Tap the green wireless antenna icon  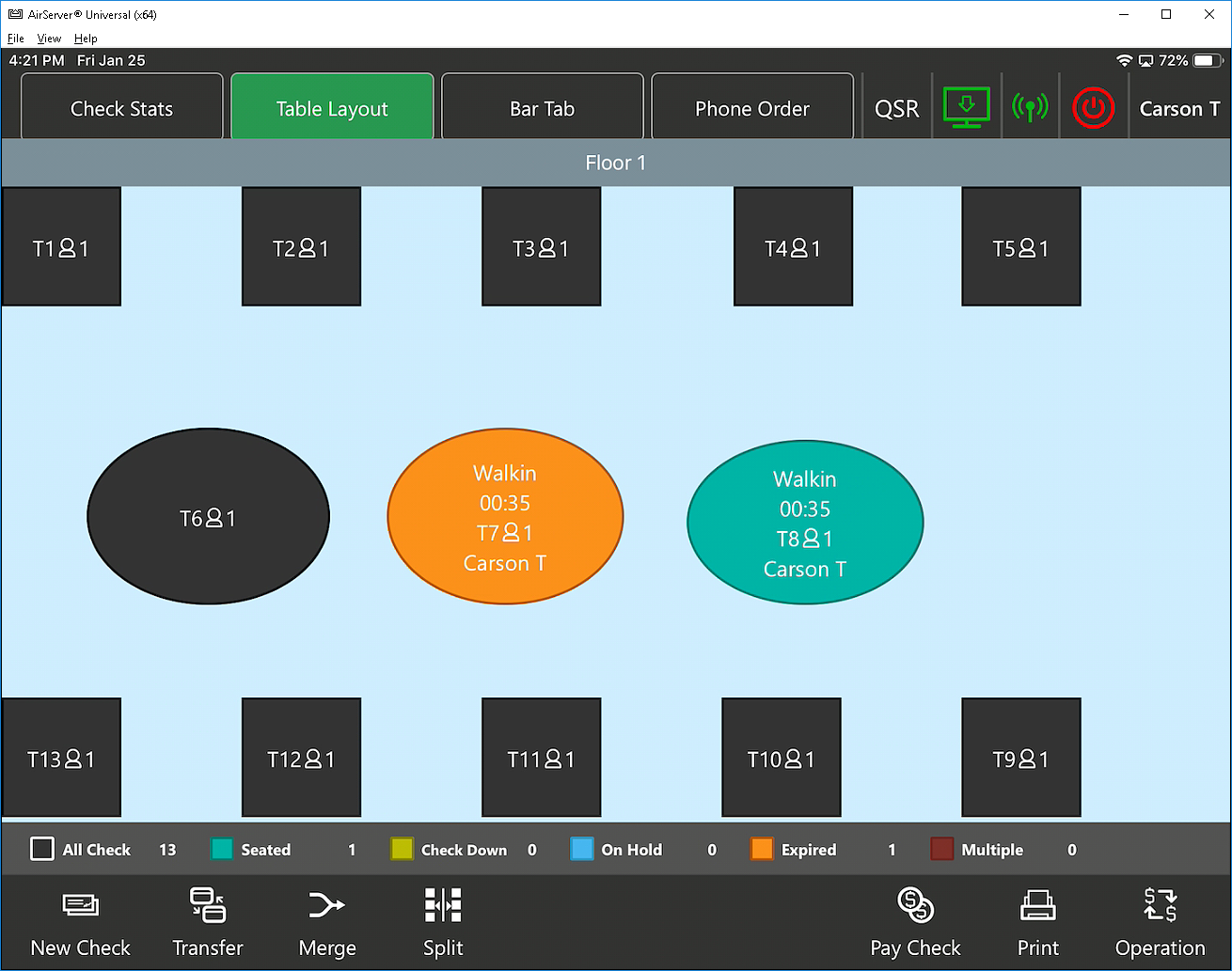pyautogui.click(x=1030, y=108)
